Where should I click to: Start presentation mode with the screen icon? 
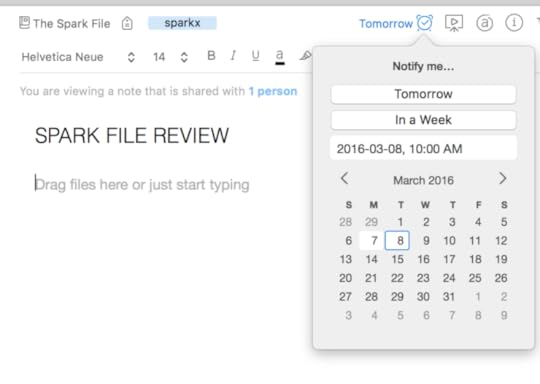point(454,23)
